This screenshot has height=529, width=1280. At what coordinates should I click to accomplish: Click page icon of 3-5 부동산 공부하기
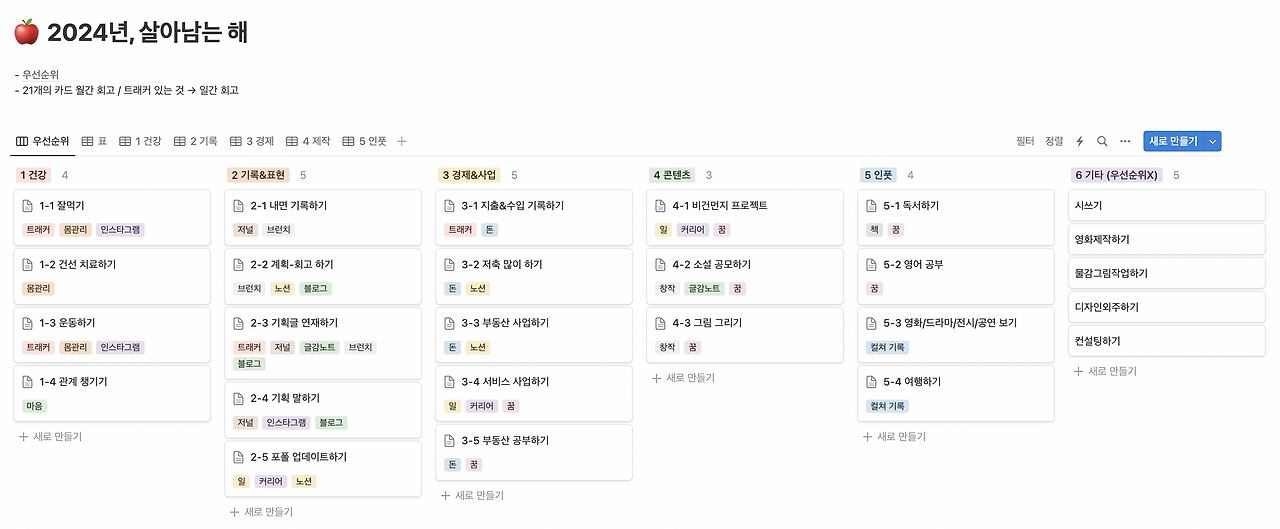(449, 441)
